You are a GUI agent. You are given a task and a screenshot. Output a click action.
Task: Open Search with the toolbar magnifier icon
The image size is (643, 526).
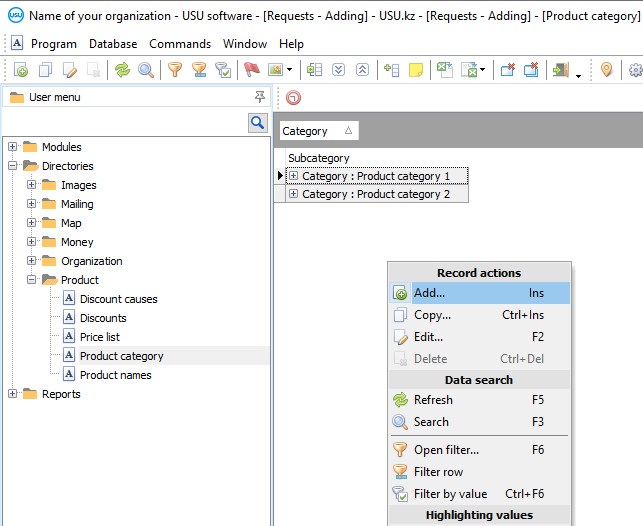click(146, 70)
